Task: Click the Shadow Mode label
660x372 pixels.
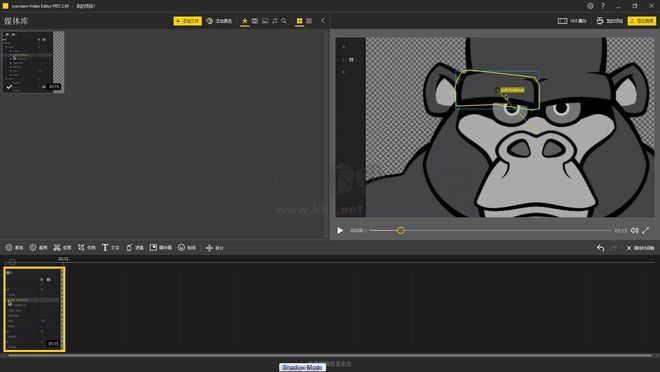Action: pos(302,367)
